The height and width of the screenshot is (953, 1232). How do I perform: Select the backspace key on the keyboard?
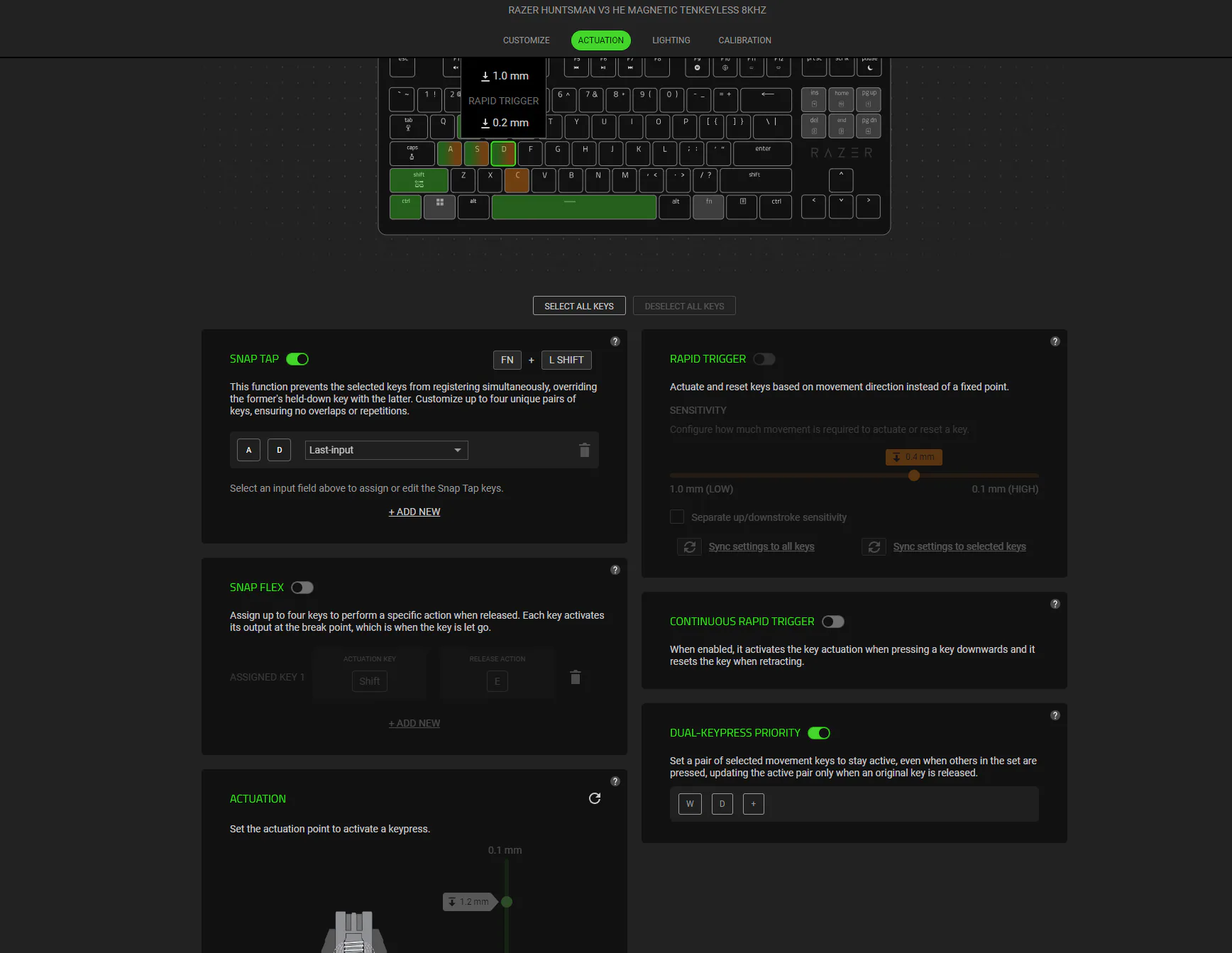[766, 99]
